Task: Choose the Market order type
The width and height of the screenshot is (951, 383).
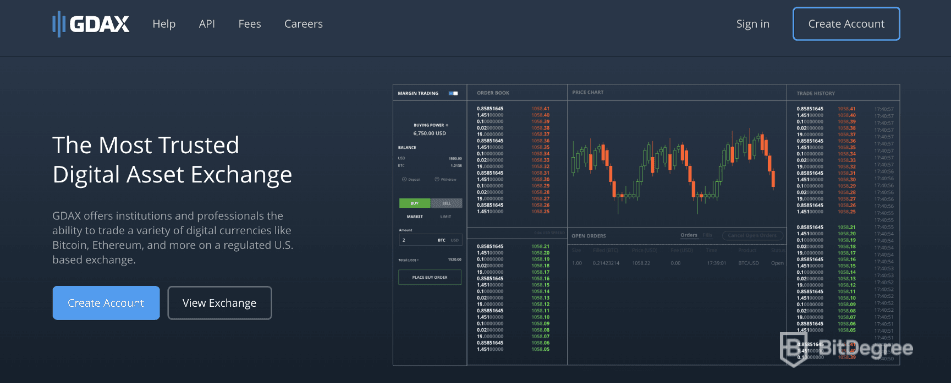Action: (x=415, y=217)
